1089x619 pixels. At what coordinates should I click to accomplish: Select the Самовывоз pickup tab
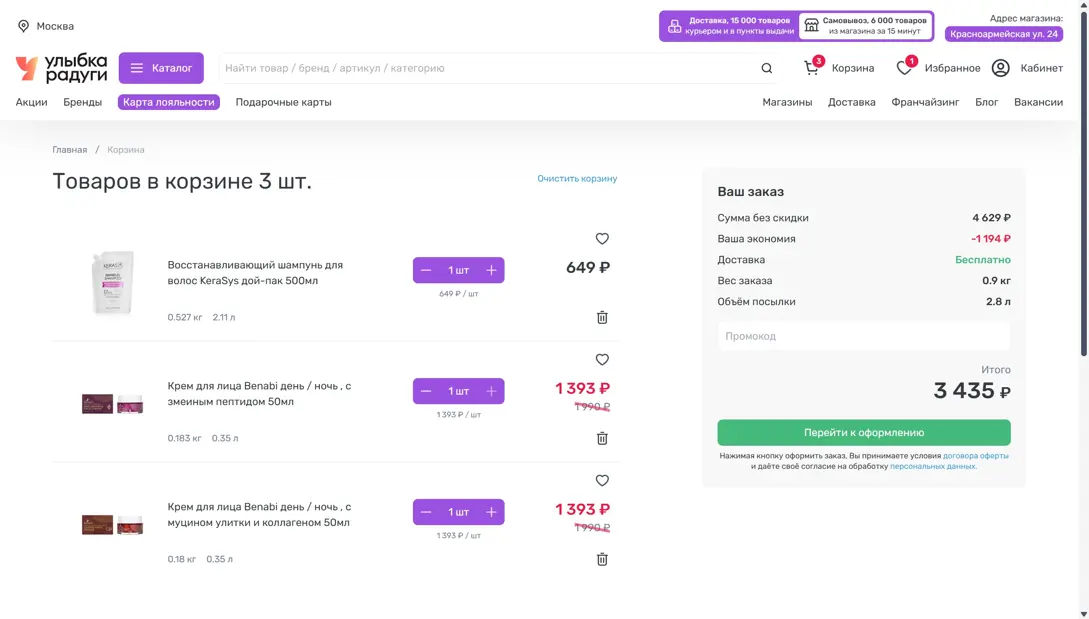[865, 26]
